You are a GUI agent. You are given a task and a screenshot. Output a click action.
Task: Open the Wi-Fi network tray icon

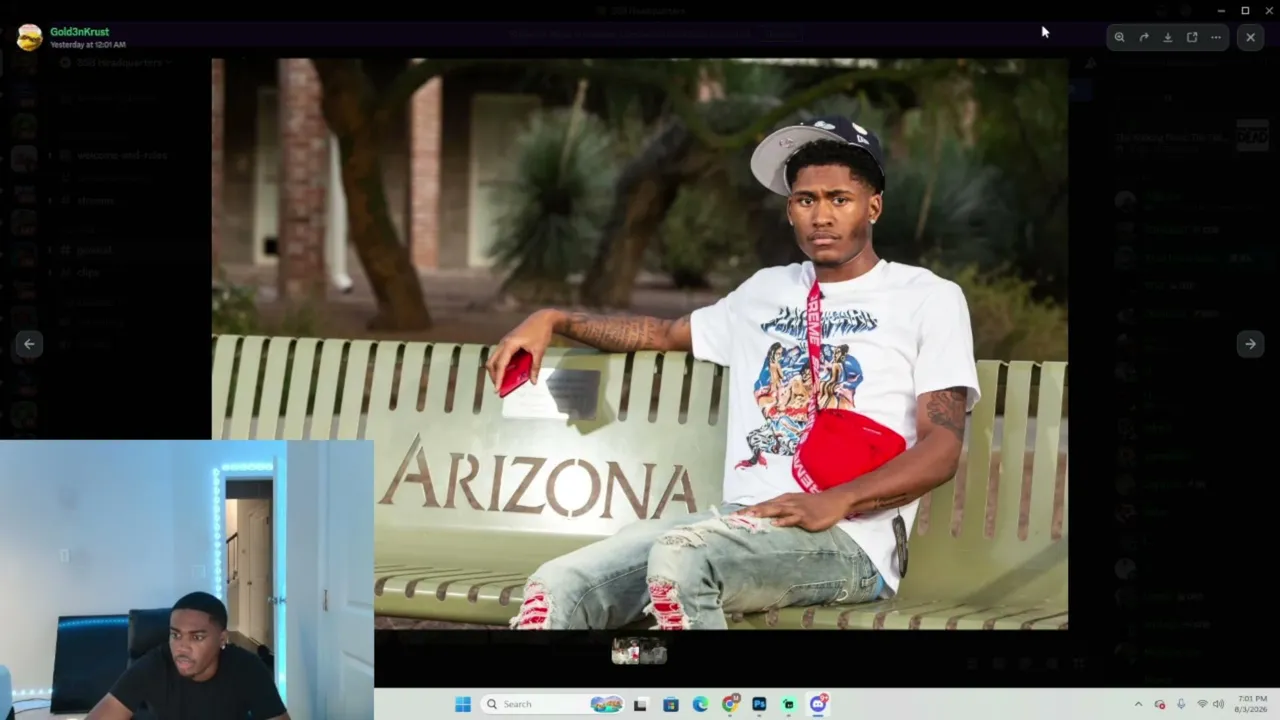(x=1202, y=704)
